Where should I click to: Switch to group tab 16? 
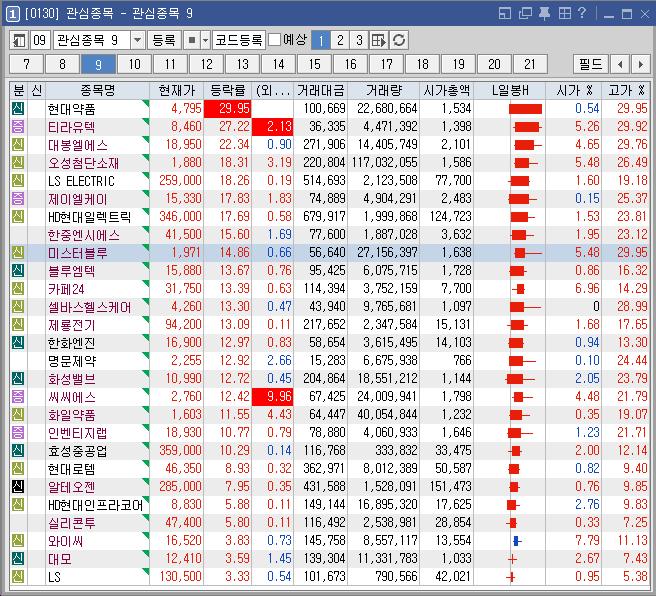(350, 64)
